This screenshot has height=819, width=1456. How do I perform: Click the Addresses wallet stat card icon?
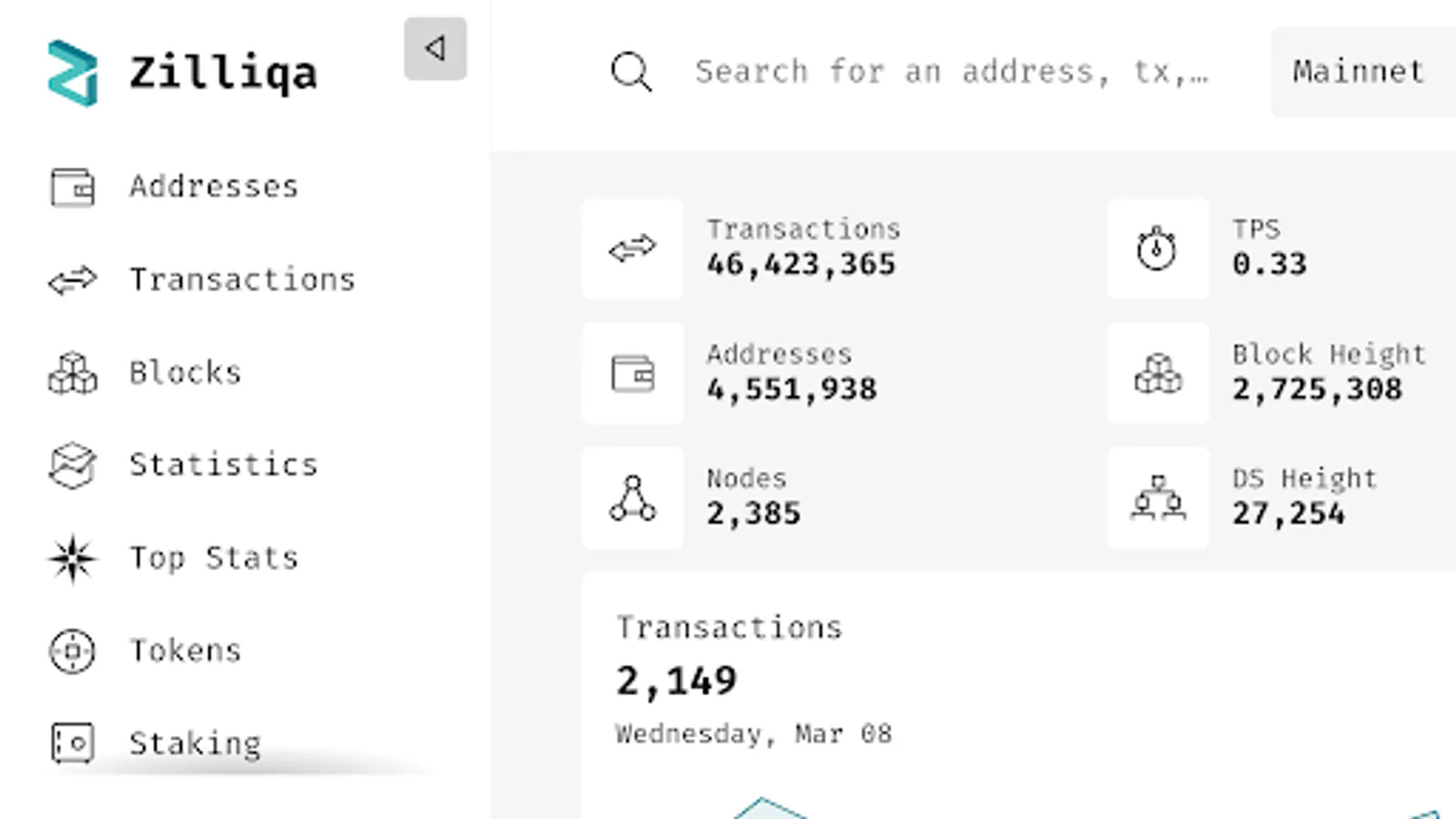pyautogui.click(x=632, y=373)
